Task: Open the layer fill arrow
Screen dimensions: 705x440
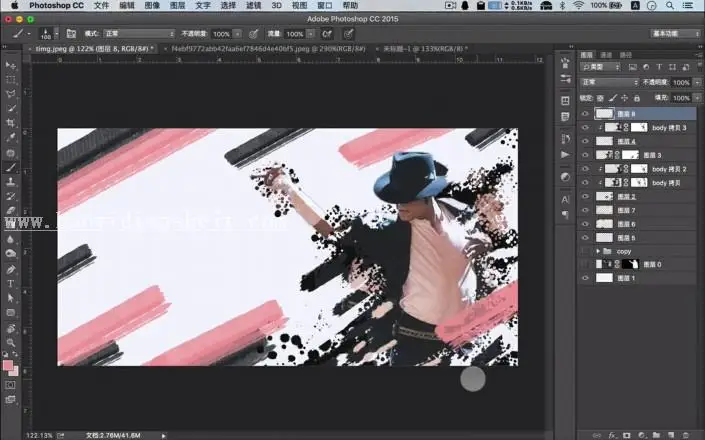Action: pos(697,98)
